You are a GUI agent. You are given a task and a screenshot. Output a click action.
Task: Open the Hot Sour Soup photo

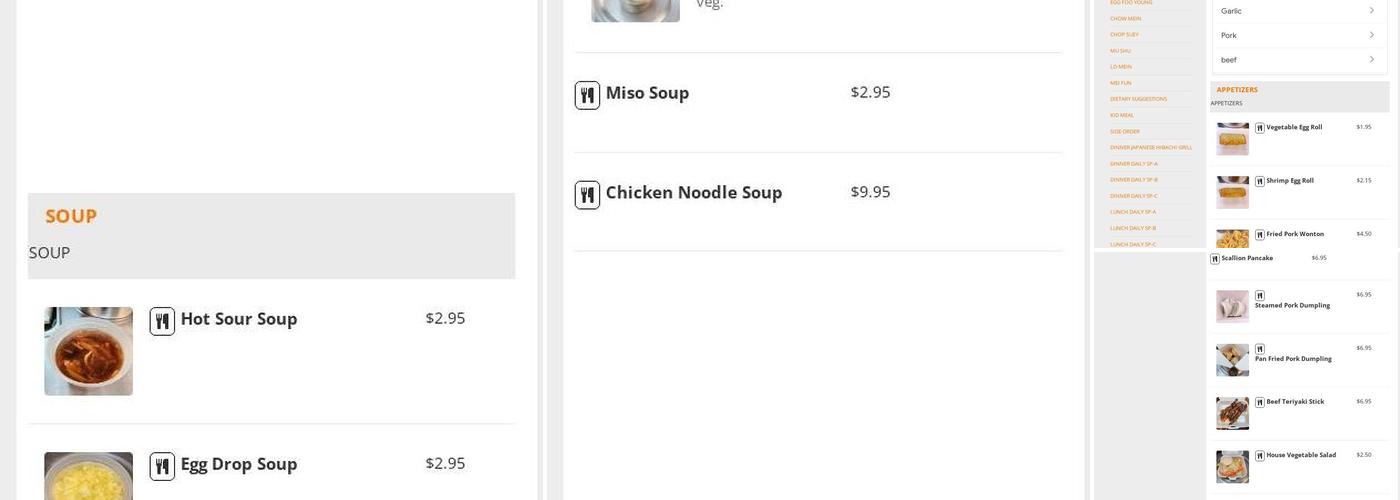pos(88,351)
